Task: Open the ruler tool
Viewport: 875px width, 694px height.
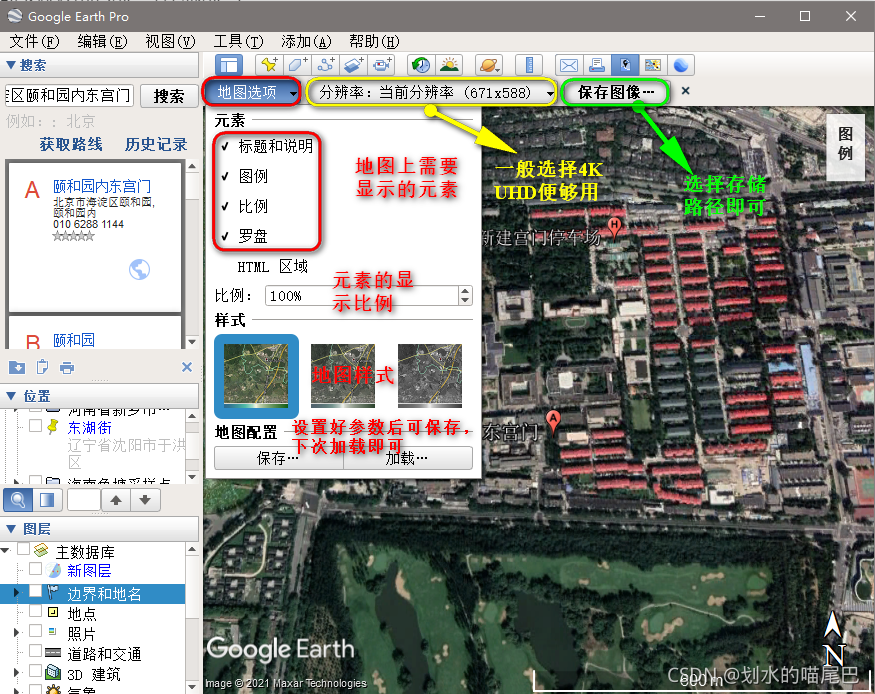Action: click(528, 65)
